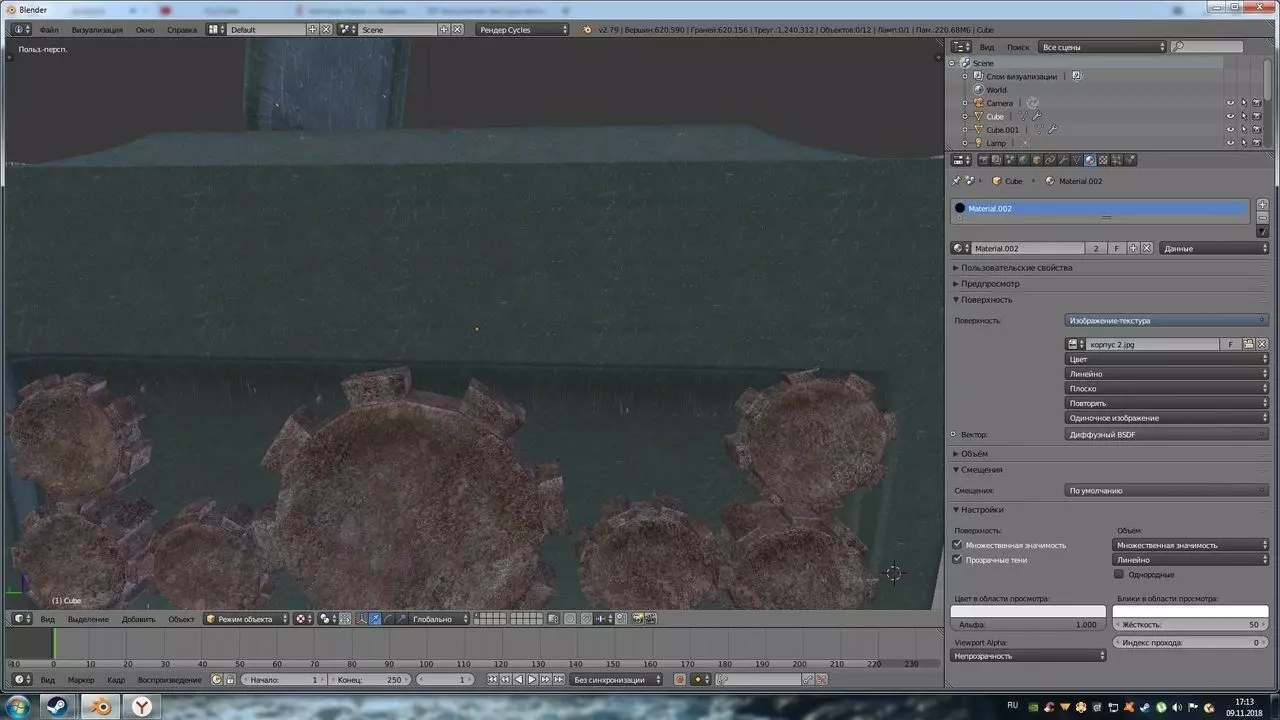Jump to the end frame
Image resolution: width=1280 pixels, height=720 pixels.
(558, 680)
